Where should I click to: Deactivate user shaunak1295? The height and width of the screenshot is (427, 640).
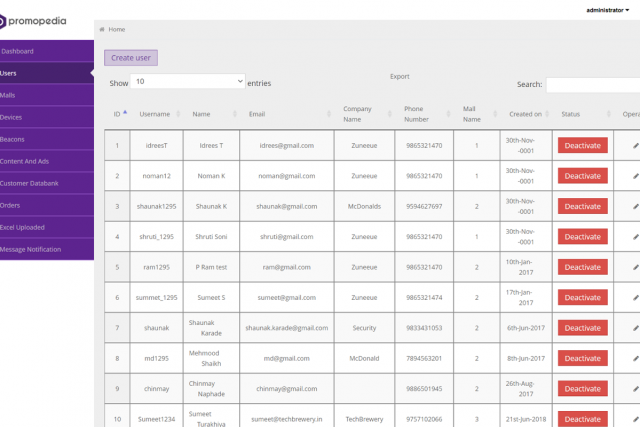pyautogui.click(x=582, y=206)
